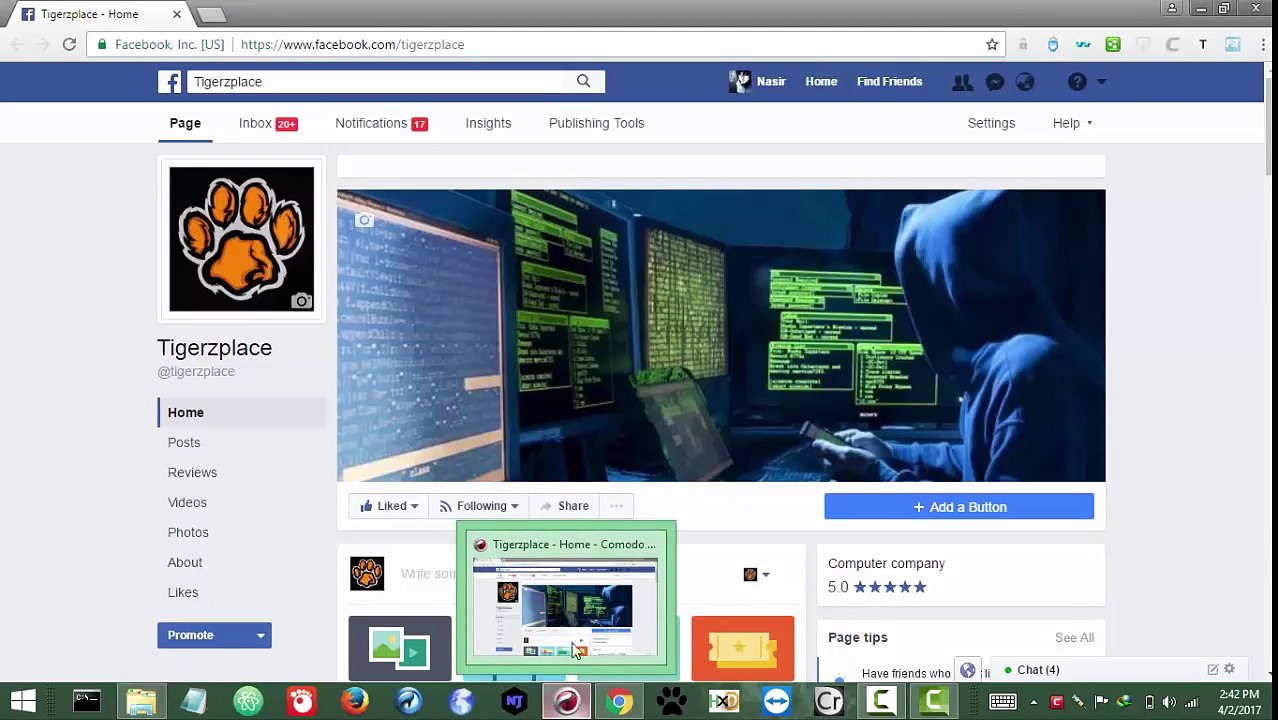Click the photo/video post option tile
Image resolution: width=1278 pixels, height=720 pixels.
pos(400,648)
